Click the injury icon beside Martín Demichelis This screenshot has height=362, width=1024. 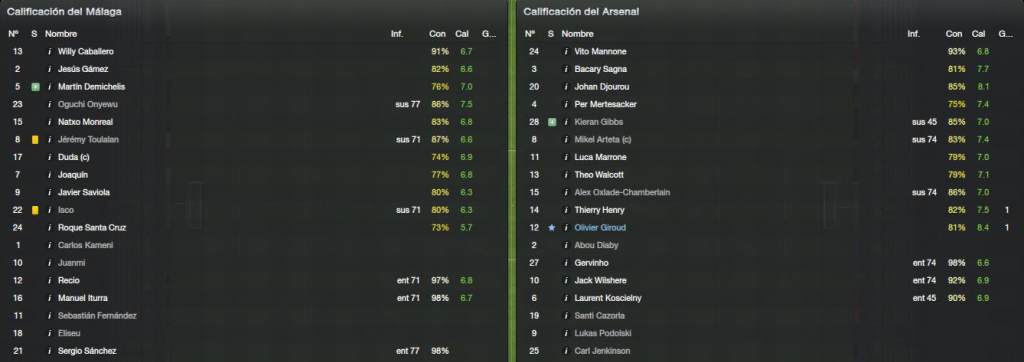[x=35, y=87]
